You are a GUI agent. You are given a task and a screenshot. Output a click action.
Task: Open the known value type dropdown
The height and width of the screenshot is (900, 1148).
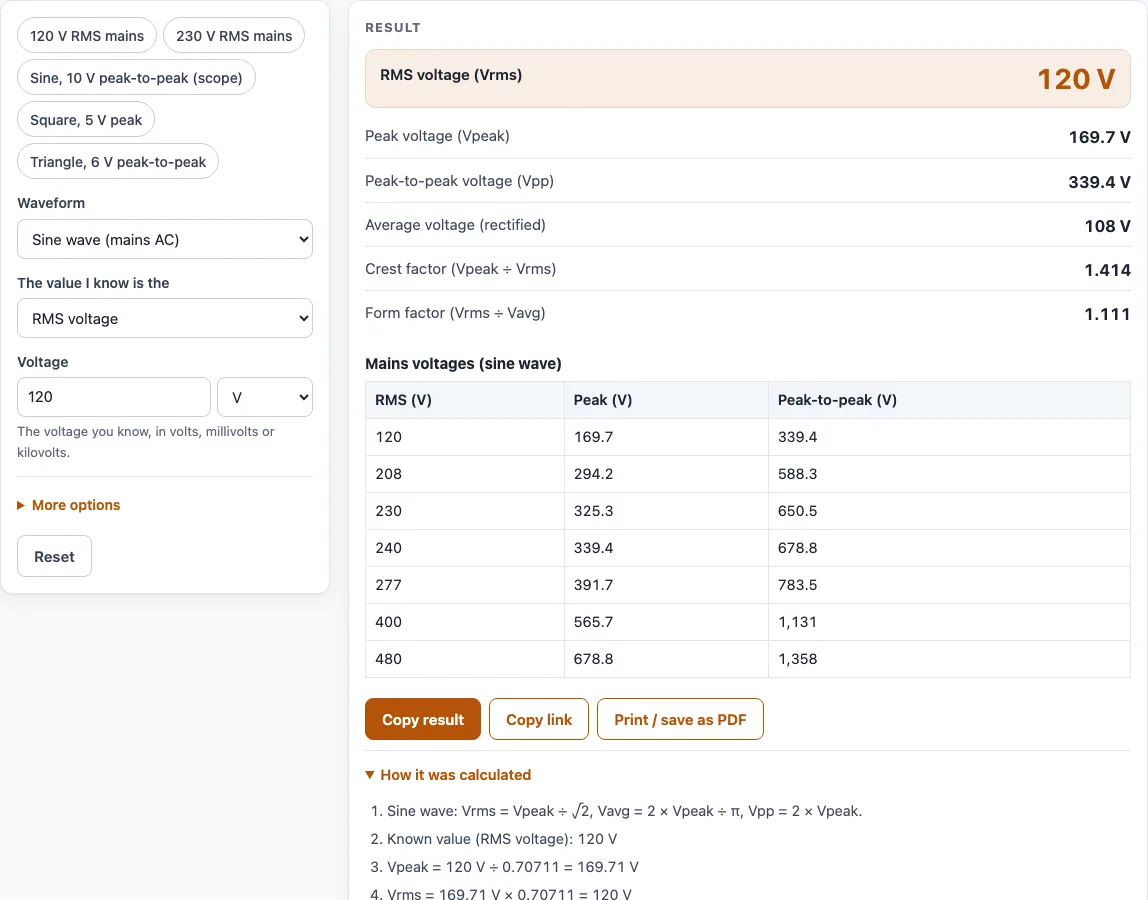(x=165, y=319)
